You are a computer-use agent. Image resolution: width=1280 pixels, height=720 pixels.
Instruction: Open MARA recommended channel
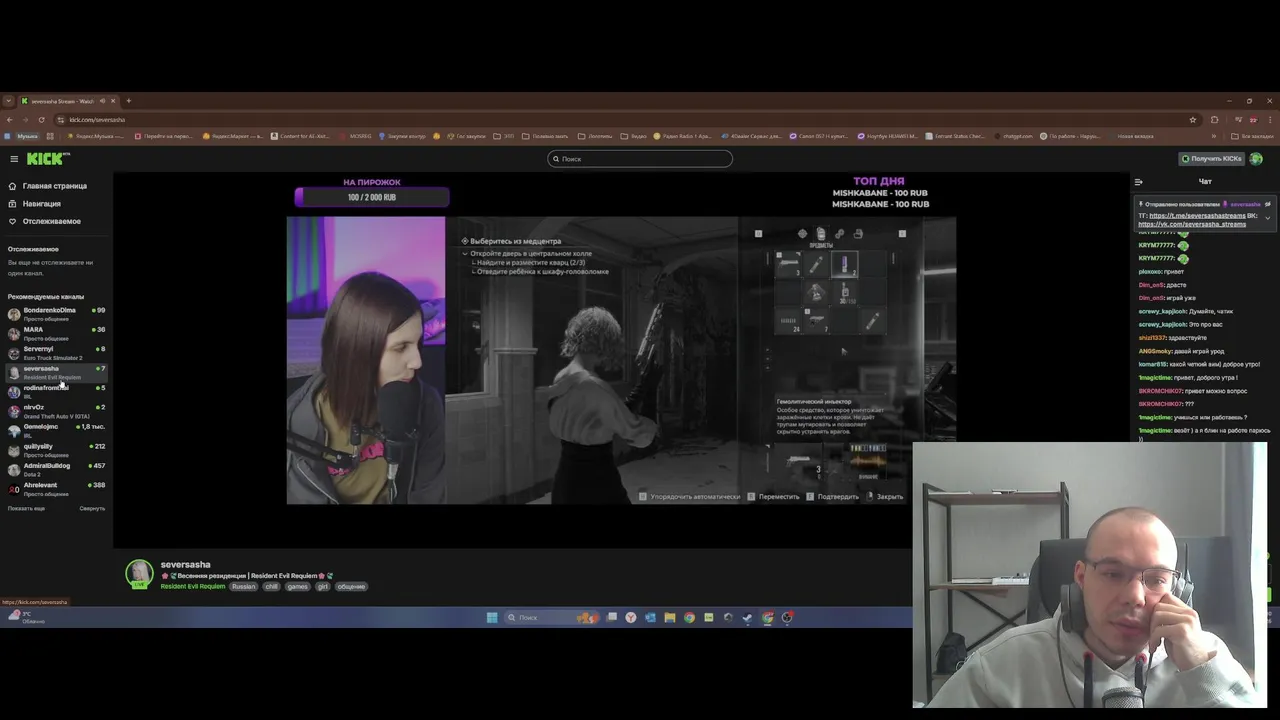click(x=56, y=333)
